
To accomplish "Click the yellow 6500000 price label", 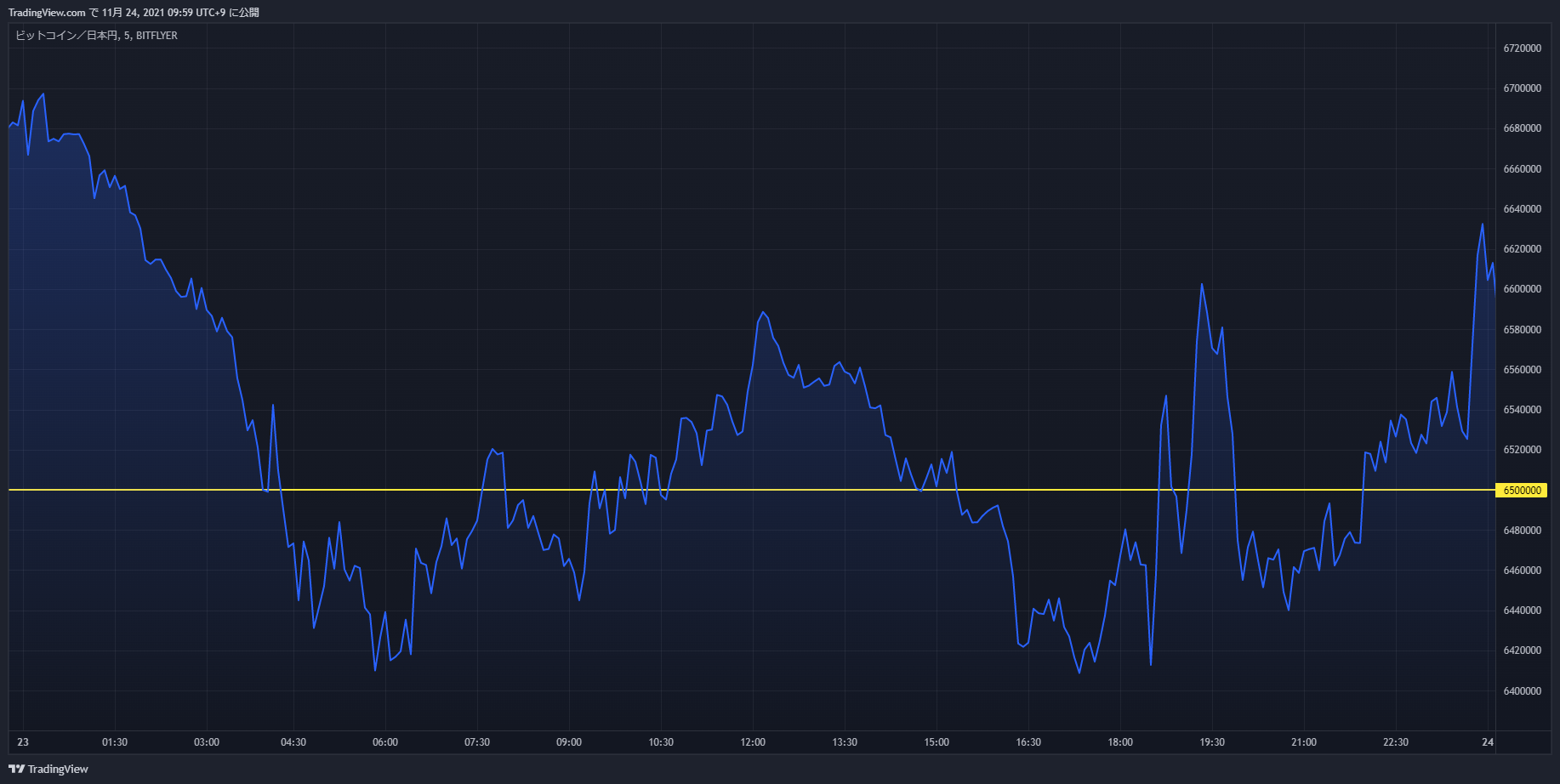I will [x=1521, y=491].
